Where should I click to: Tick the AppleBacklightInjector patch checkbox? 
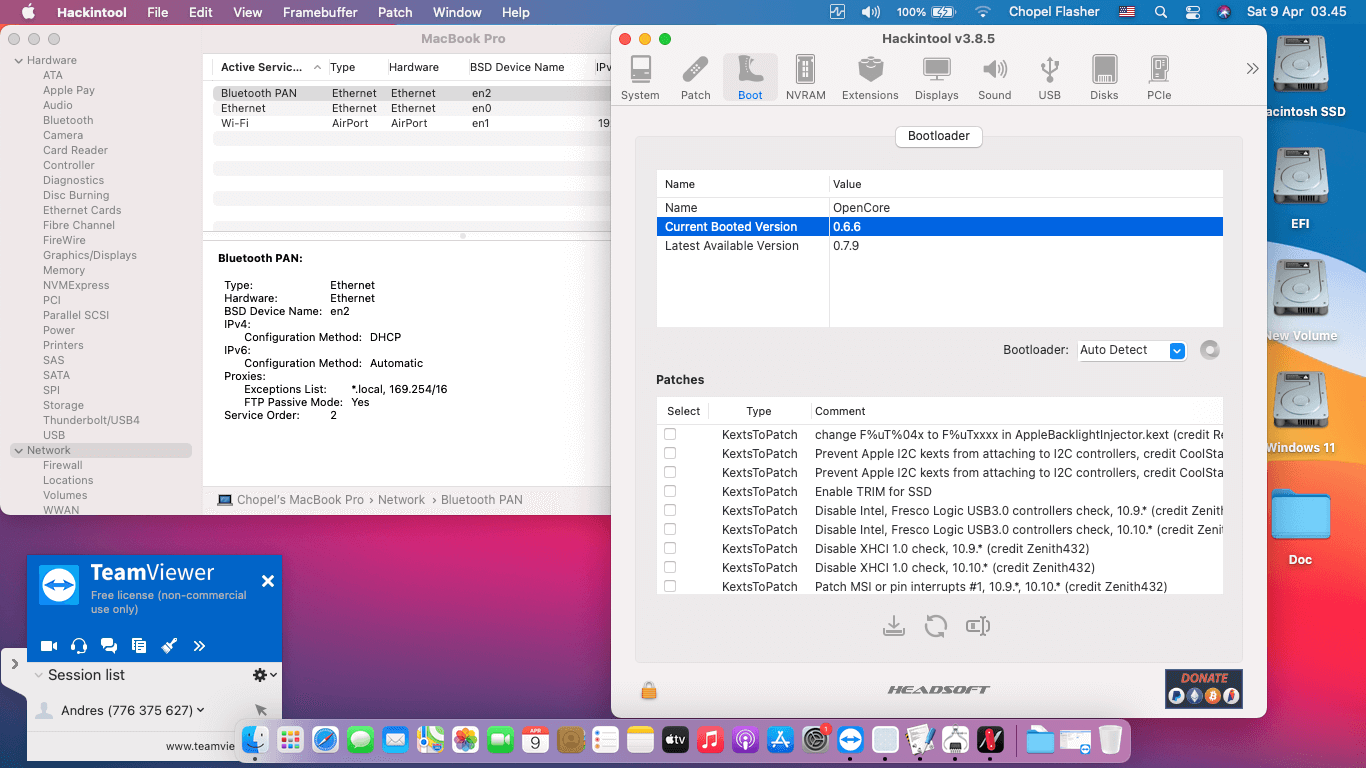coord(670,434)
